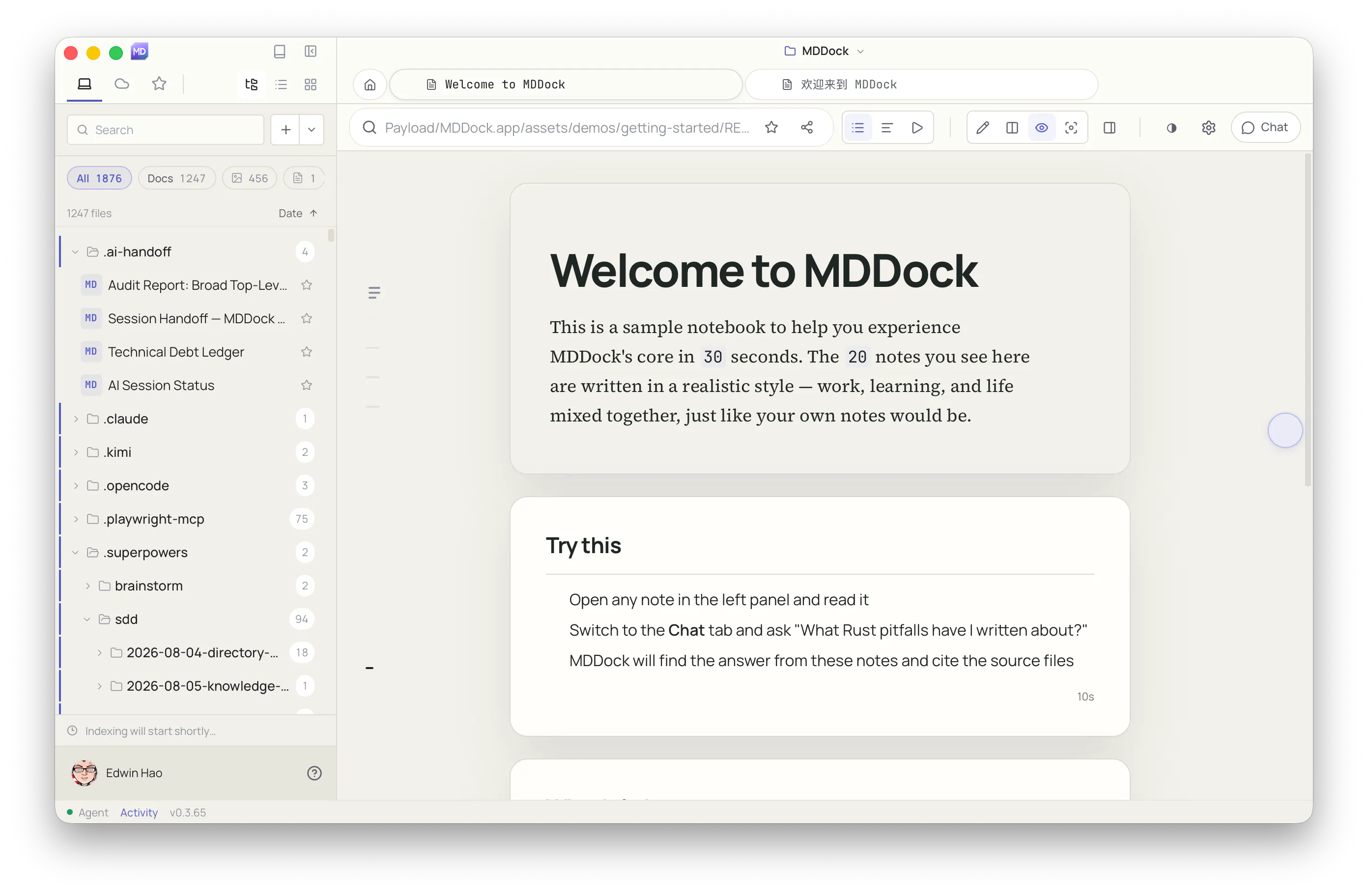Click the sidebar Search field
The width and height of the screenshot is (1368, 896).
click(x=166, y=130)
